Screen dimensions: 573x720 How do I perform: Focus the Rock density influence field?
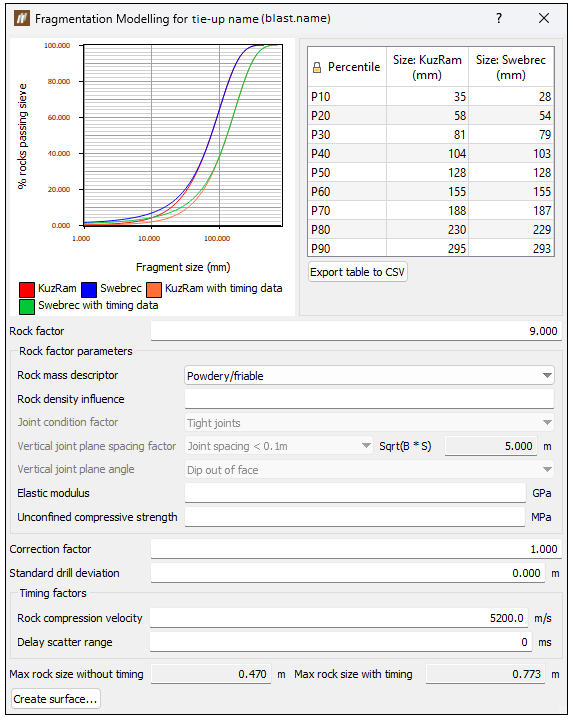(x=369, y=399)
